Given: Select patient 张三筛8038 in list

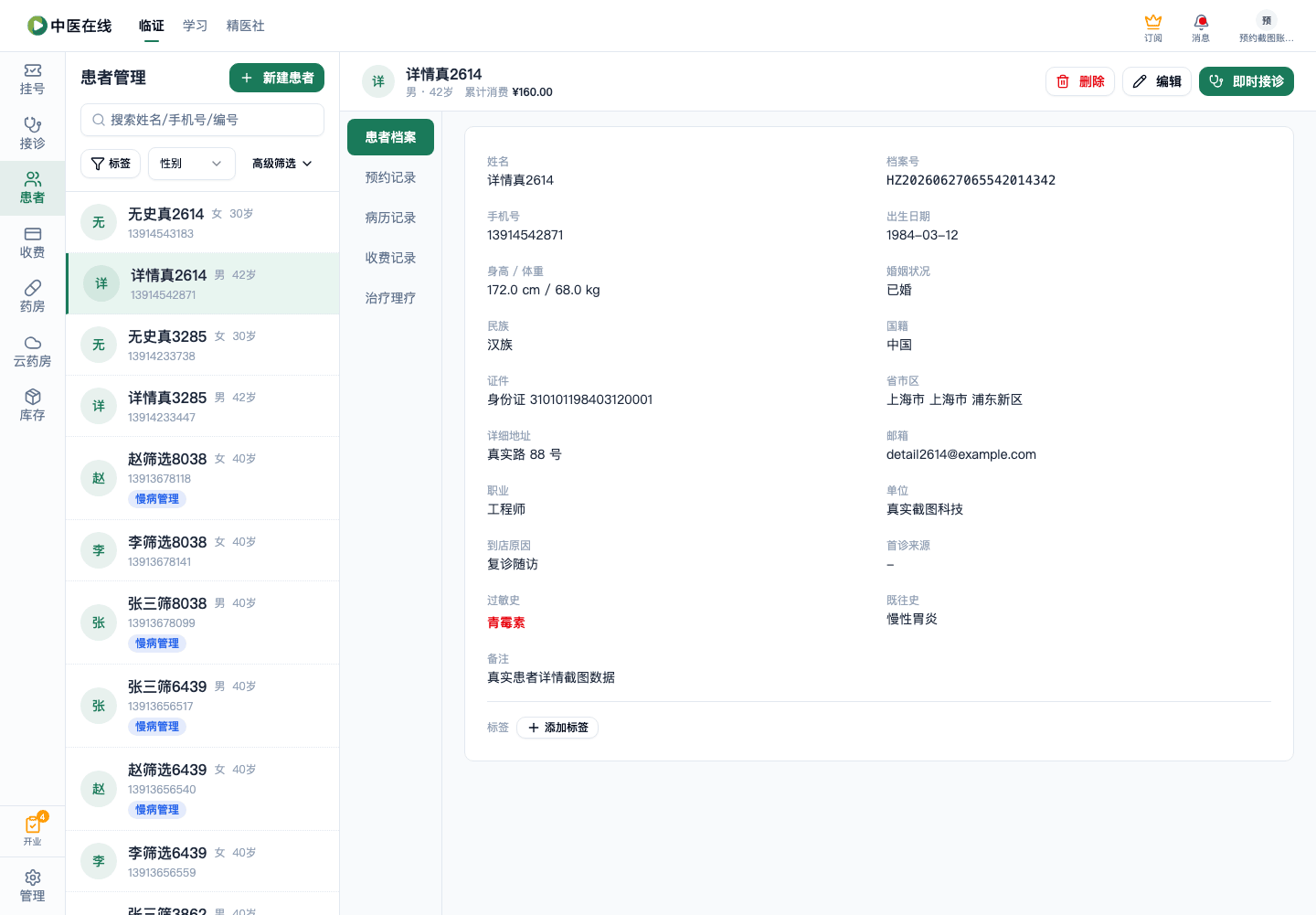Looking at the screenshot, I should click(203, 622).
